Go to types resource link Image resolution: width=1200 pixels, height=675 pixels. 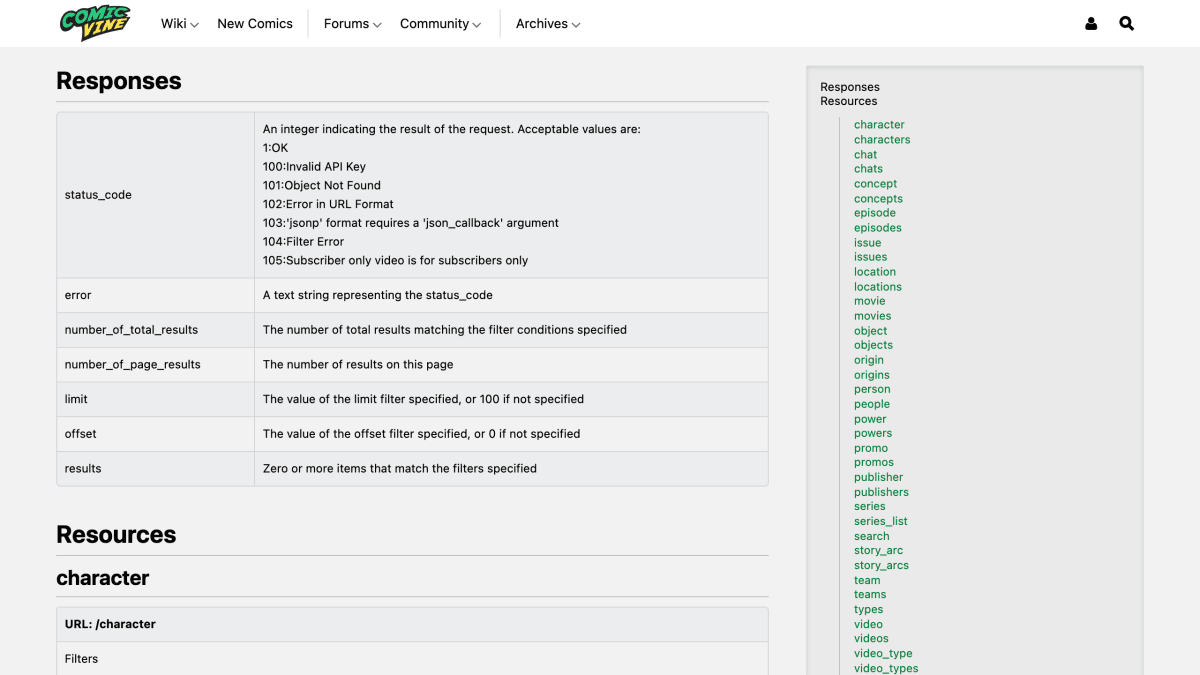868,609
